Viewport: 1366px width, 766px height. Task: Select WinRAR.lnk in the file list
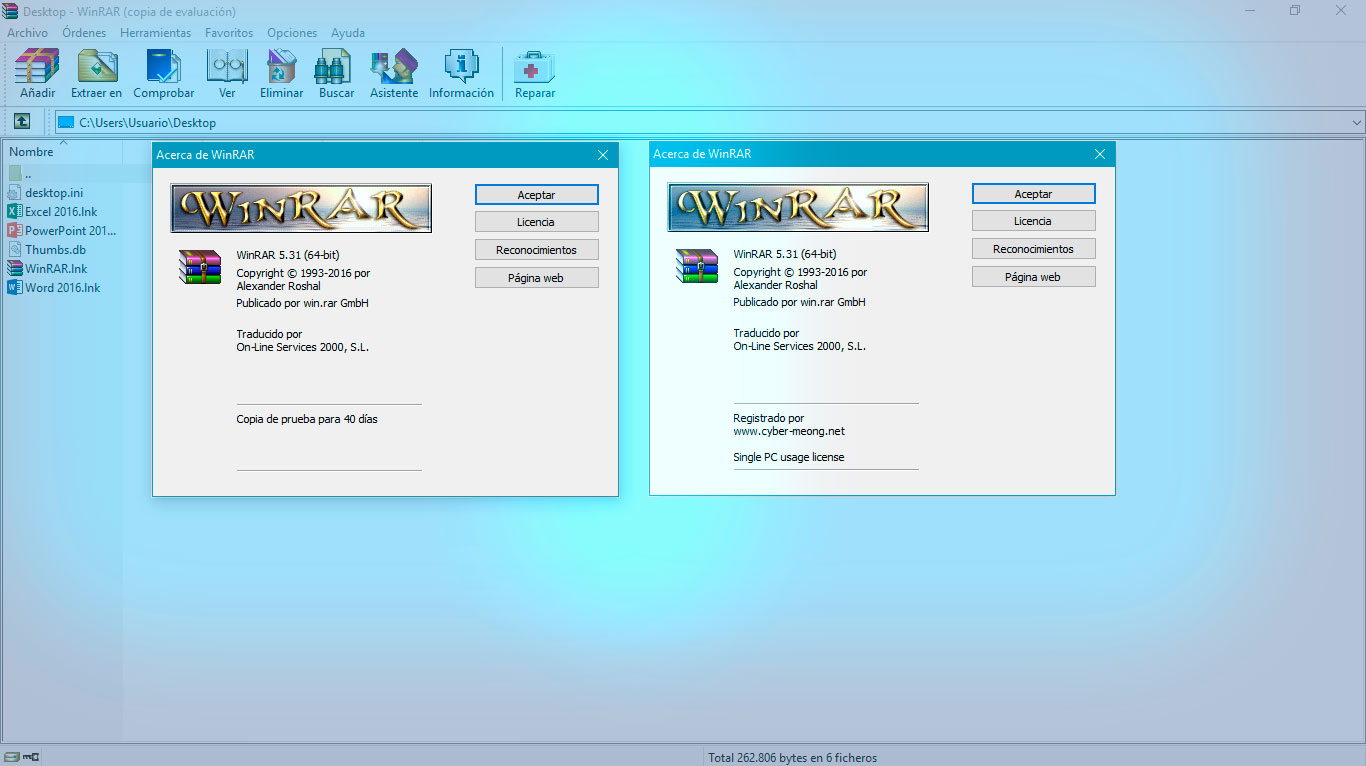[60, 268]
